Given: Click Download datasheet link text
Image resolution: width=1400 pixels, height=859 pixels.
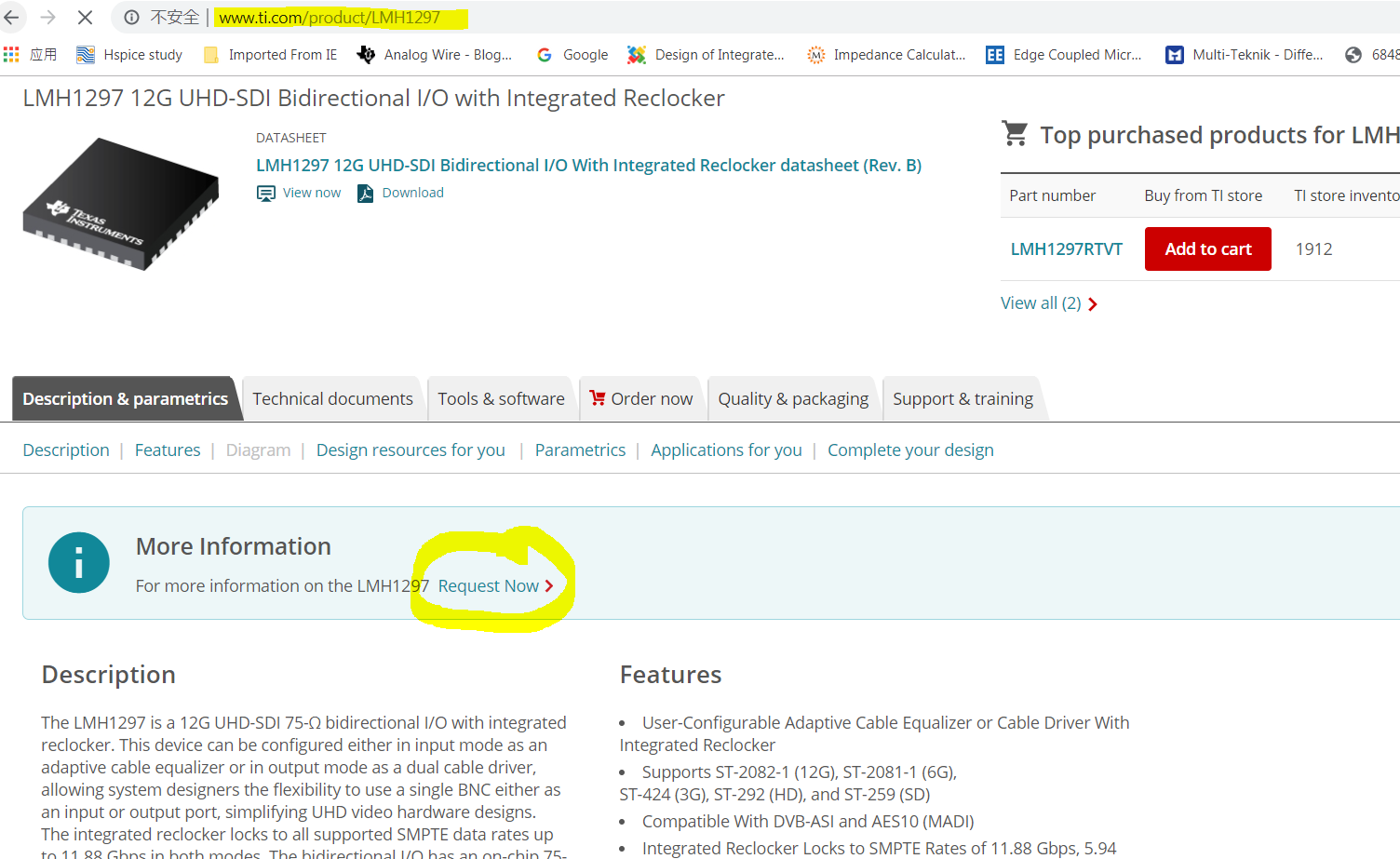Looking at the screenshot, I should pyautogui.click(x=413, y=193).
